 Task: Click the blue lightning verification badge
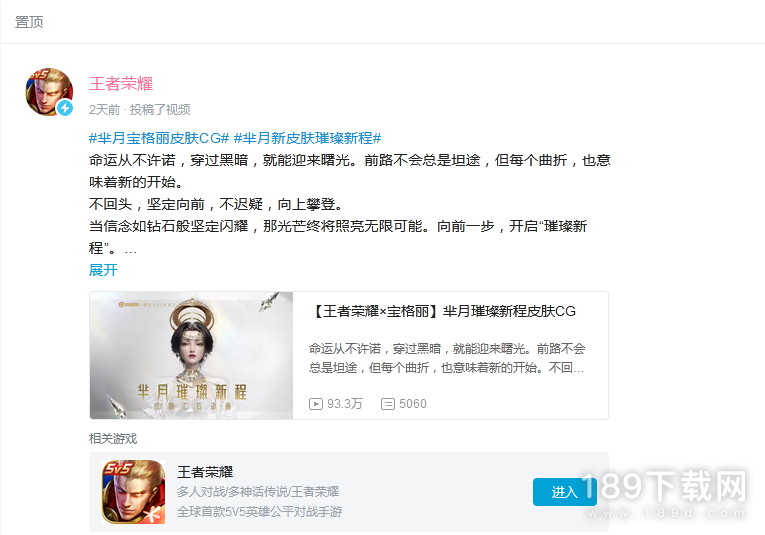pos(65,108)
